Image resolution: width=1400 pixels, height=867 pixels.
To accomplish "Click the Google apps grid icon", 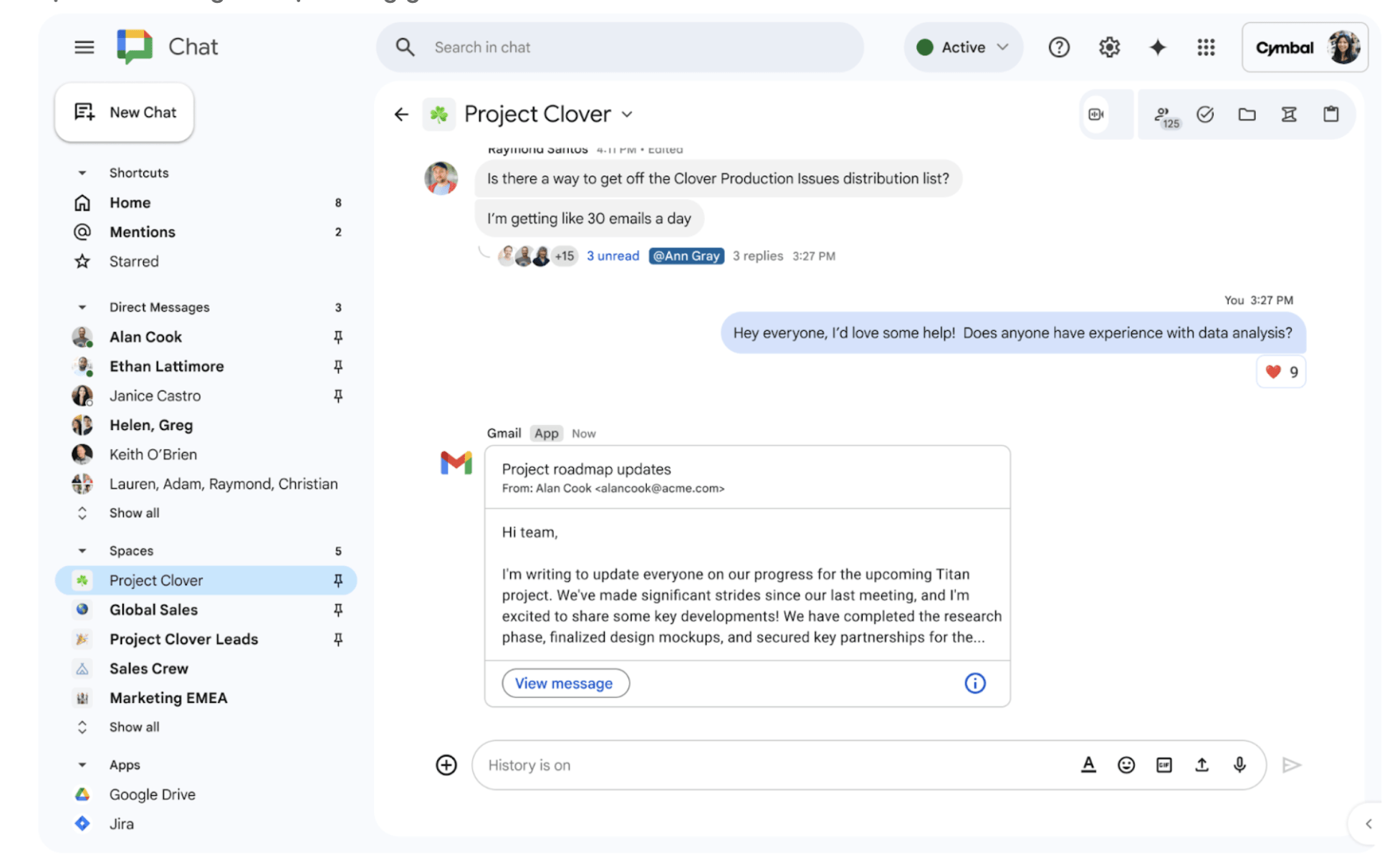I will tap(1205, 47).
